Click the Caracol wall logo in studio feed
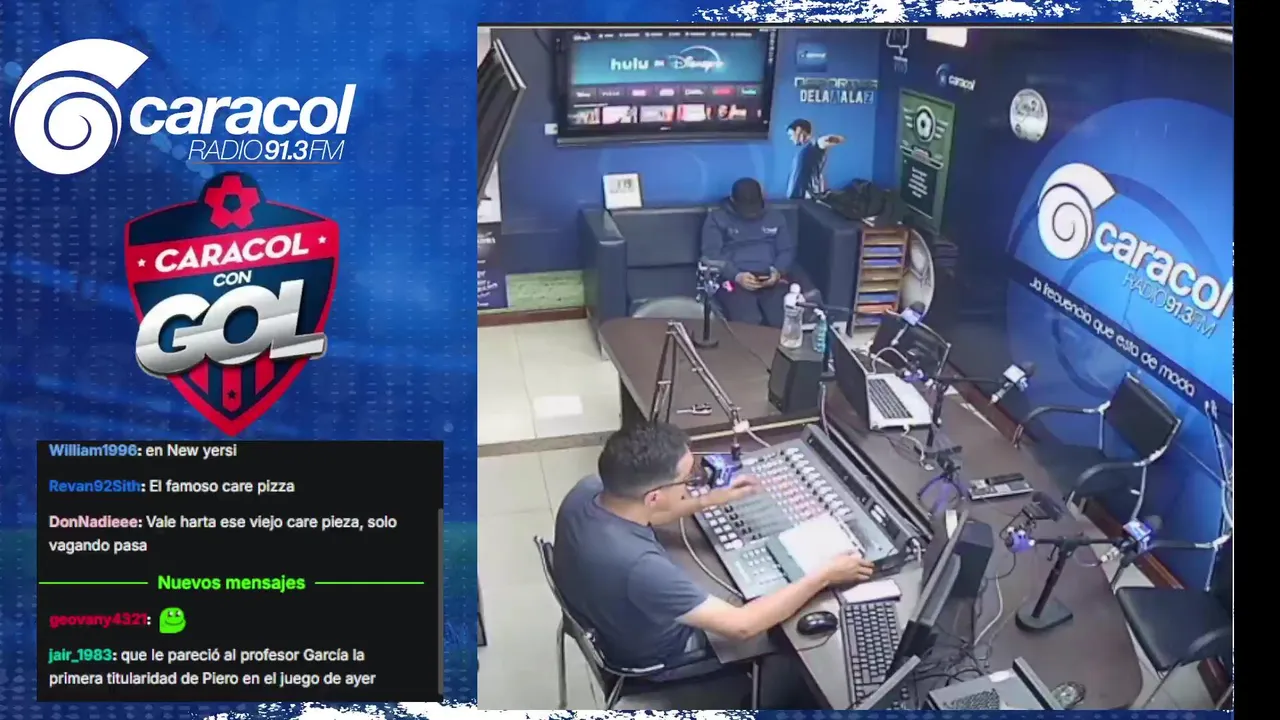This screenshot has width=1280, height=720. tap(1133, 250)
